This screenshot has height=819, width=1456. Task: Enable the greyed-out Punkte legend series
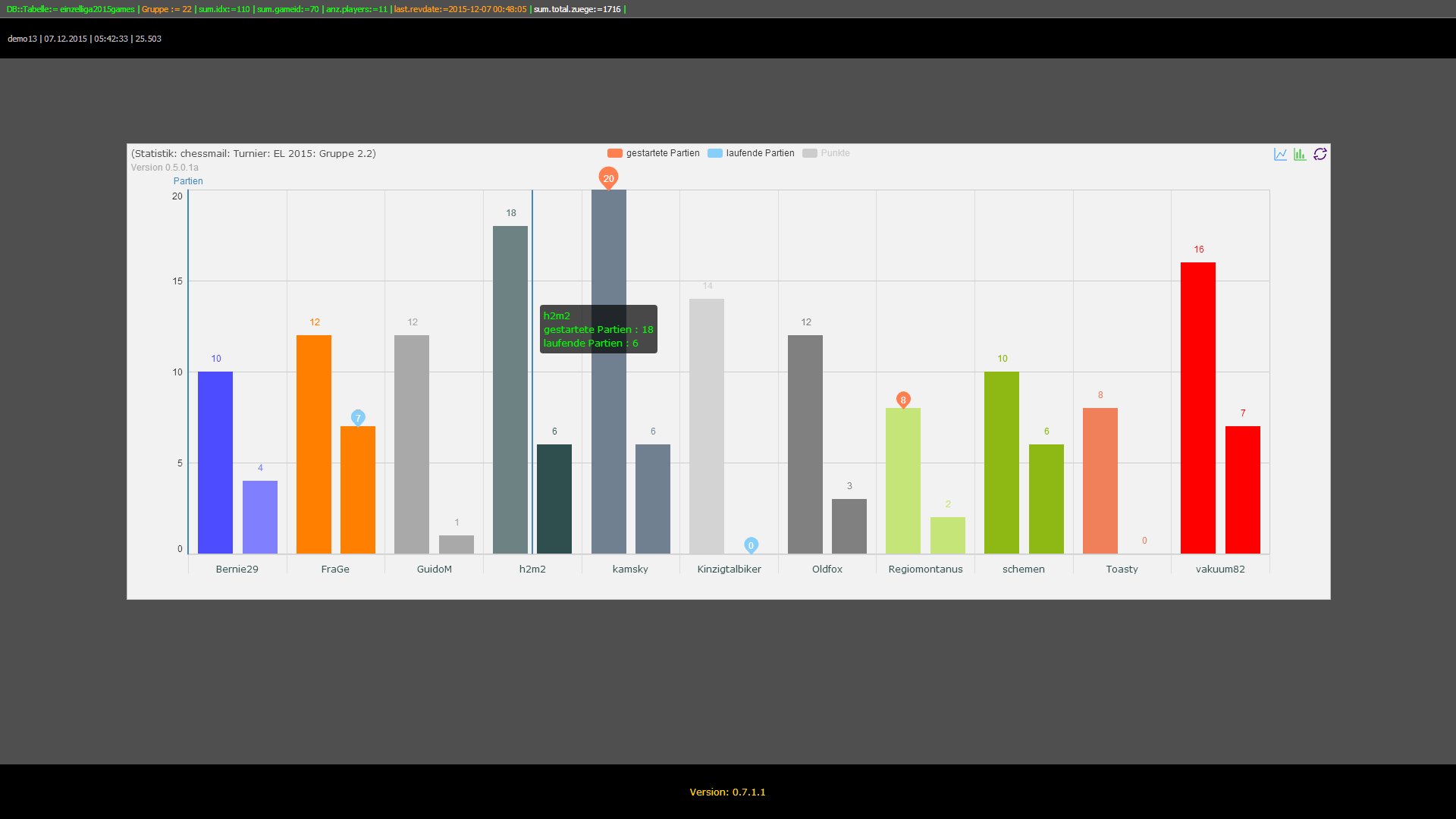tap(826, 153)
